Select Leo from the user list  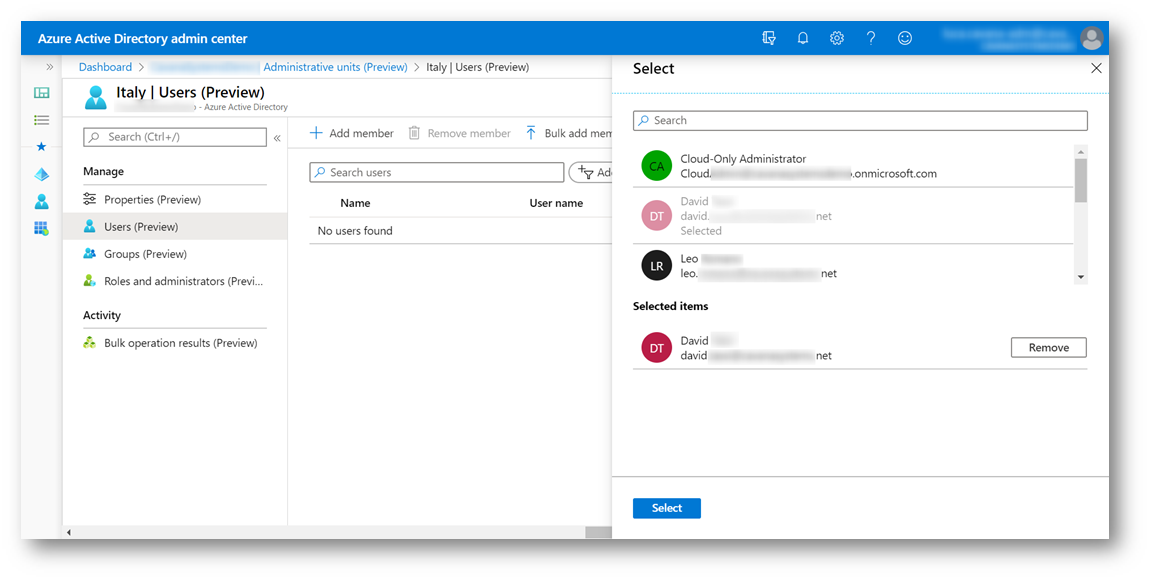point(853,265)
